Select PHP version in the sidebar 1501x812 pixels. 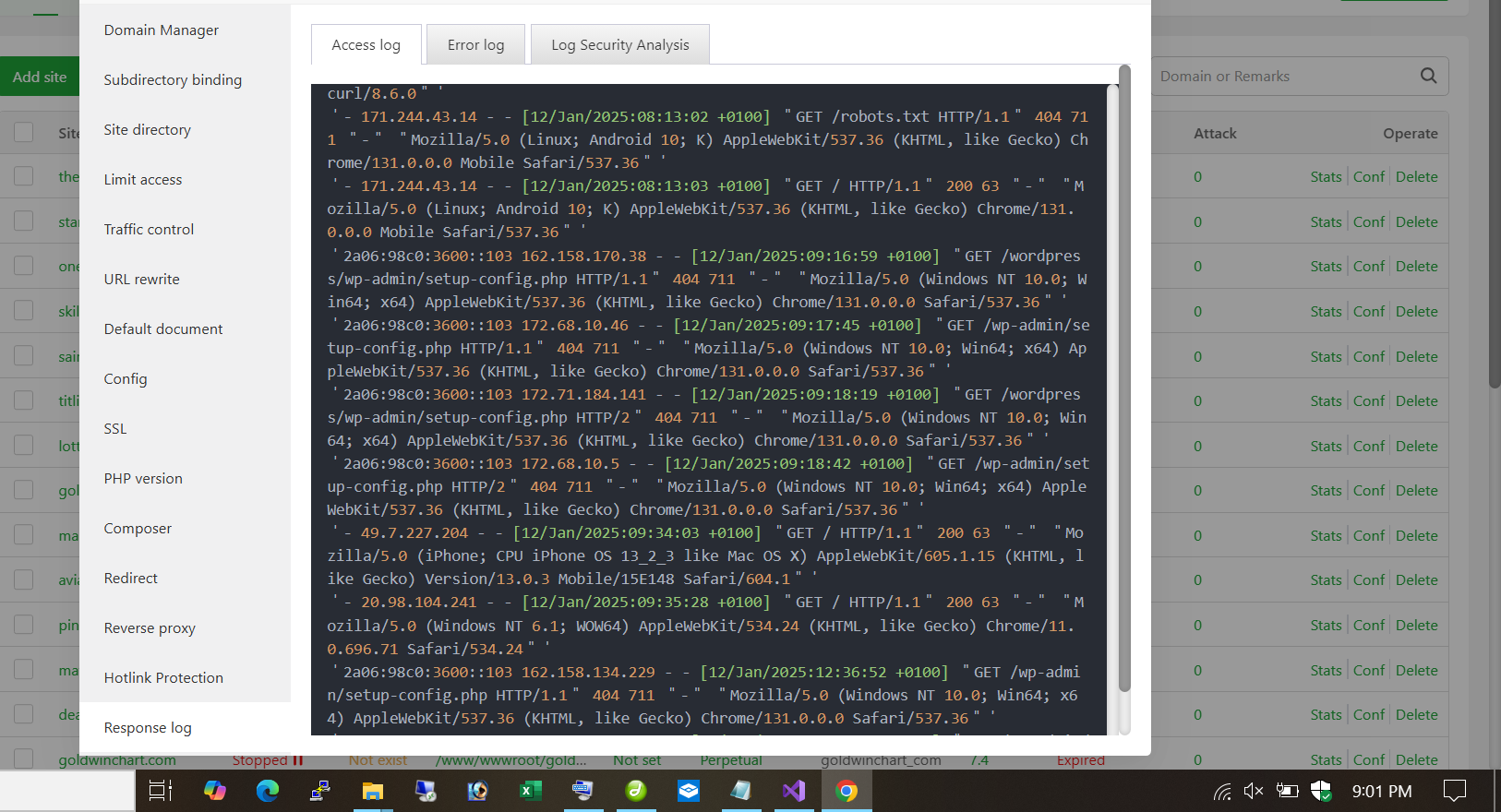click(x=143, y=478)
